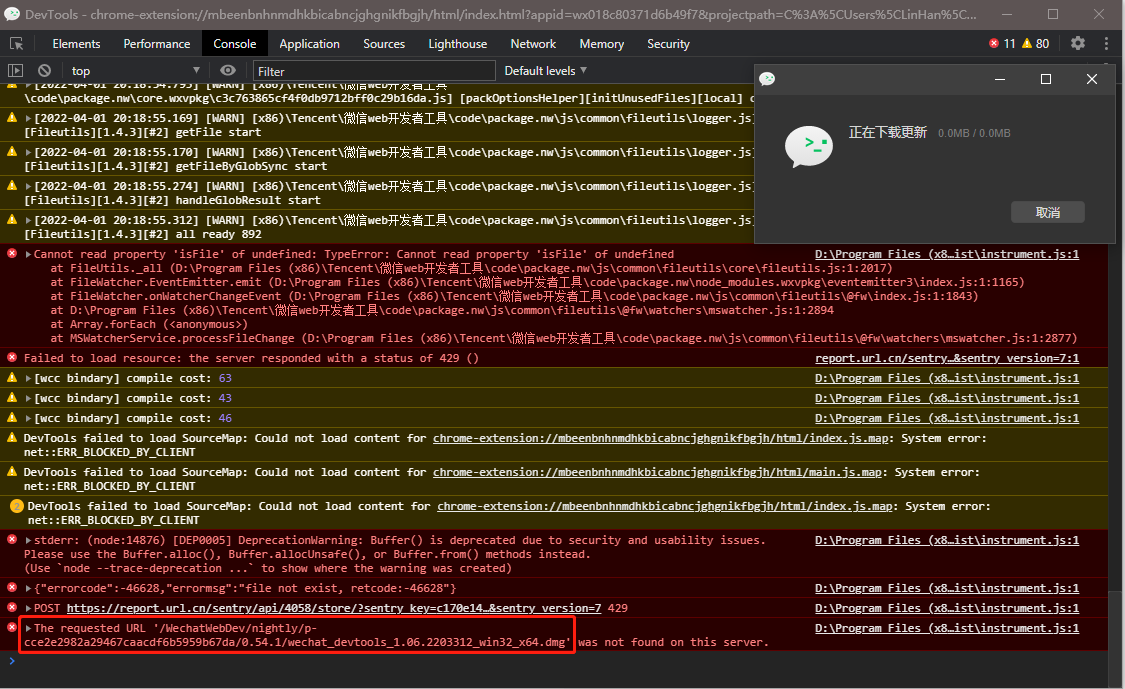This screenshot has height=689, width=1125.
Task: Minimize the update download dialog
Action: click(999, 79)
